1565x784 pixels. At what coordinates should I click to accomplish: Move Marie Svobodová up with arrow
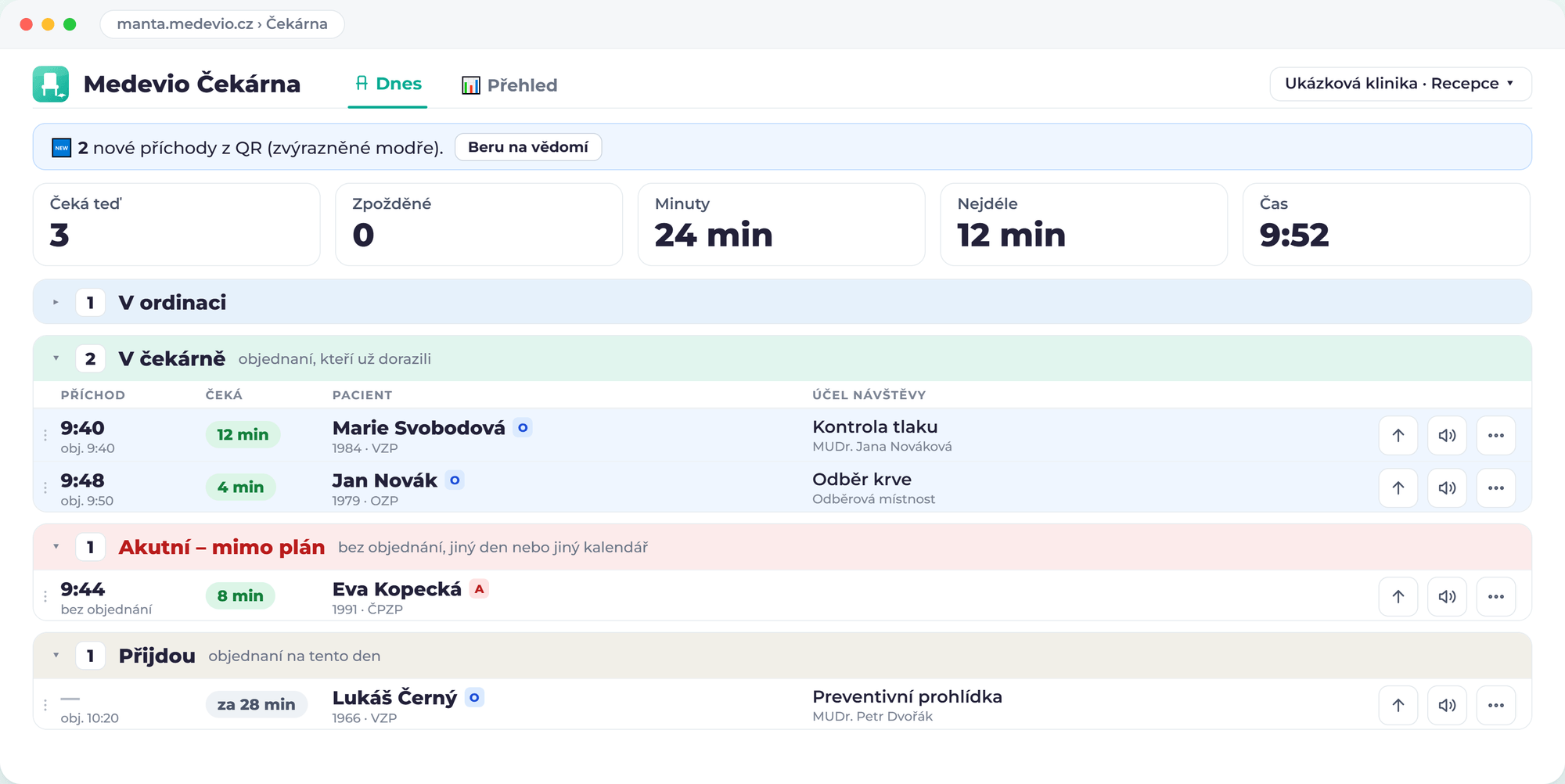[x=1398, y=436]
